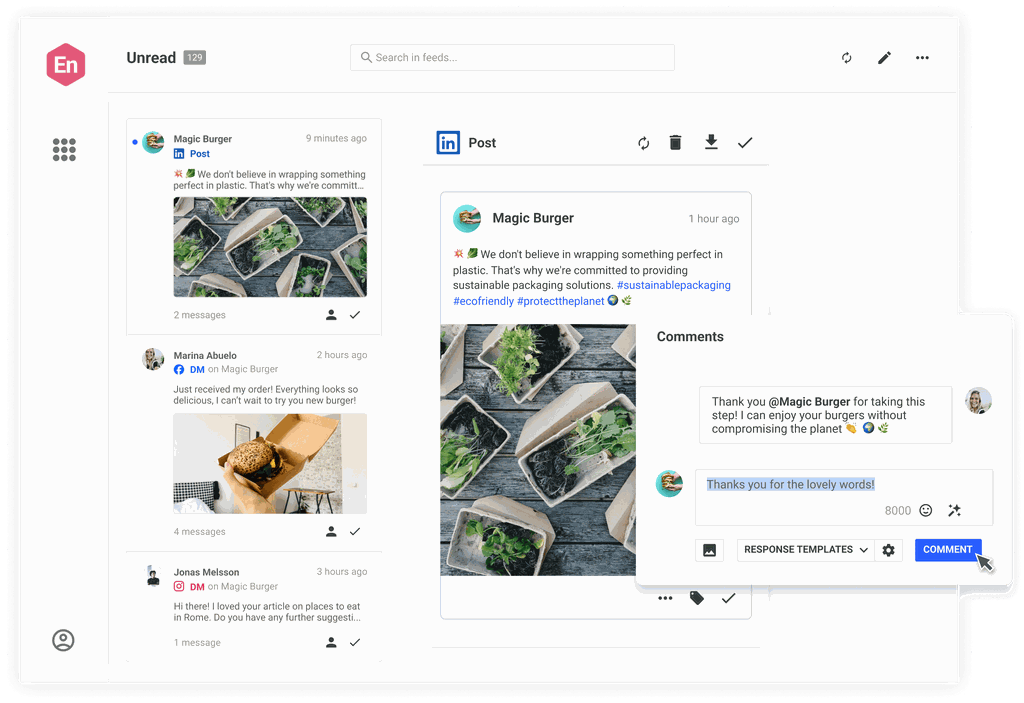Viewport: 1024px width, 703px height.
Task: Tag the post using label icon
Action: [x=697, y=598]
